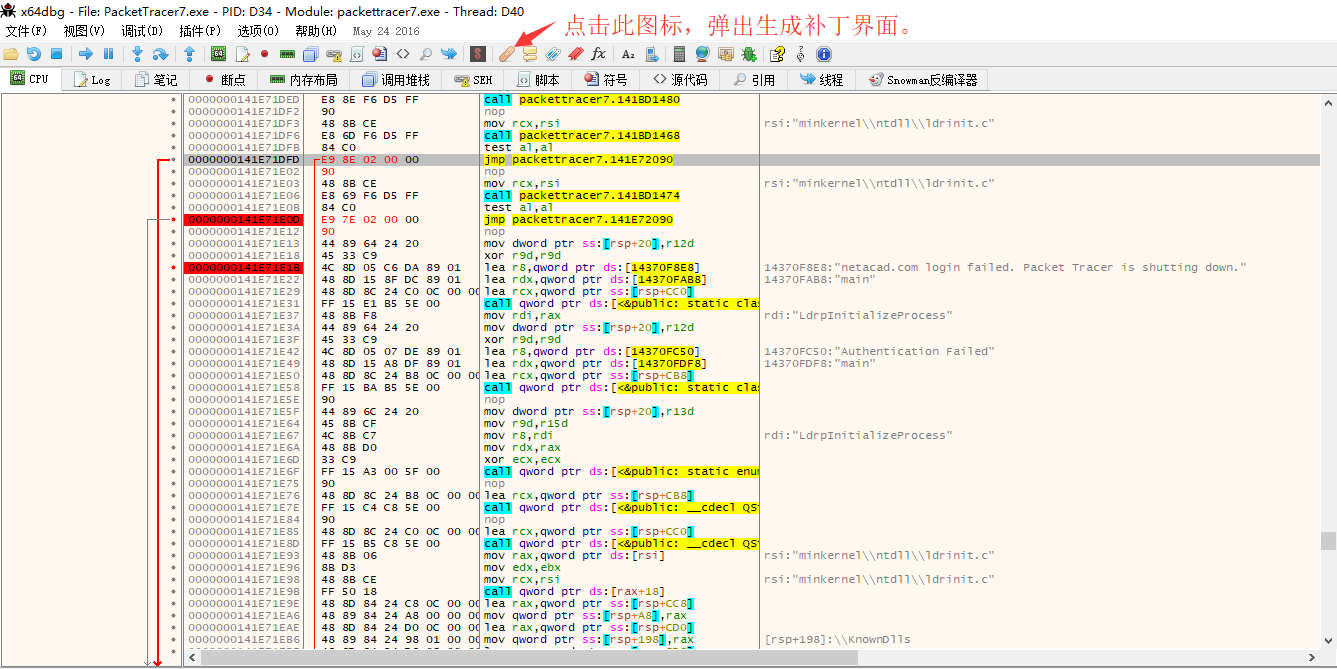
Task: Click the blue About info icon
Action: [x=824, y=54]
